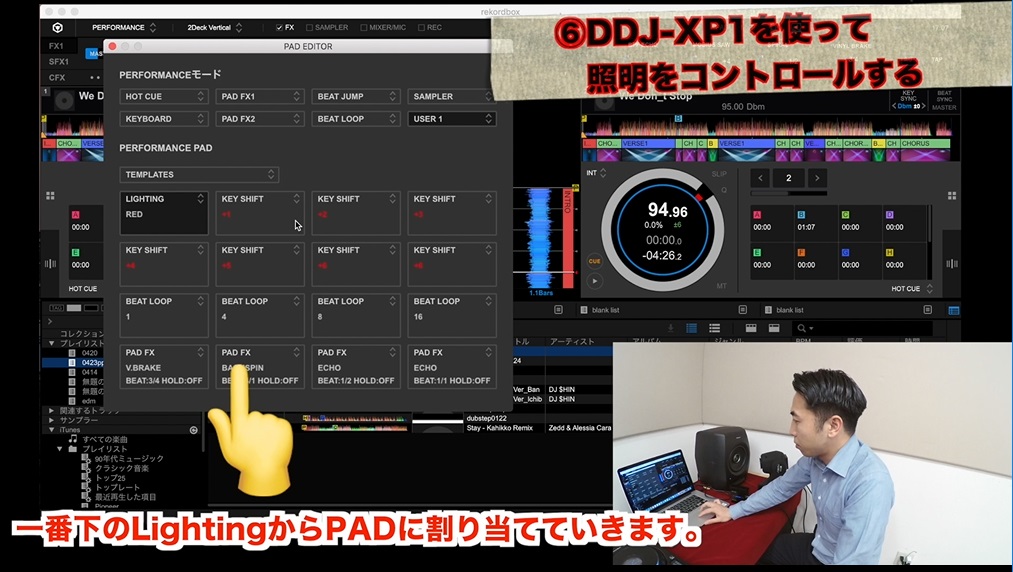The width and height of the screenshot is (1013, 572).
Task: Toggle SLIP mode on deck 2
Action: (x=718, y=174)
